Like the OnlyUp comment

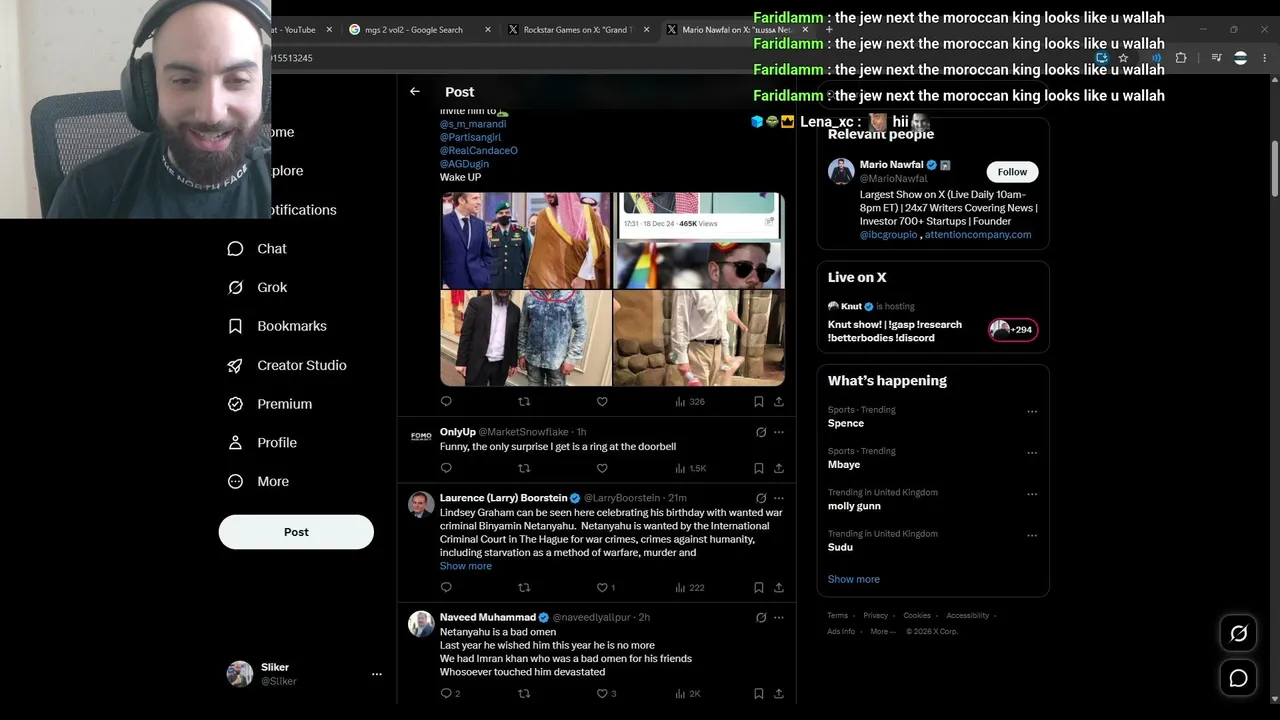pos(602,468)
